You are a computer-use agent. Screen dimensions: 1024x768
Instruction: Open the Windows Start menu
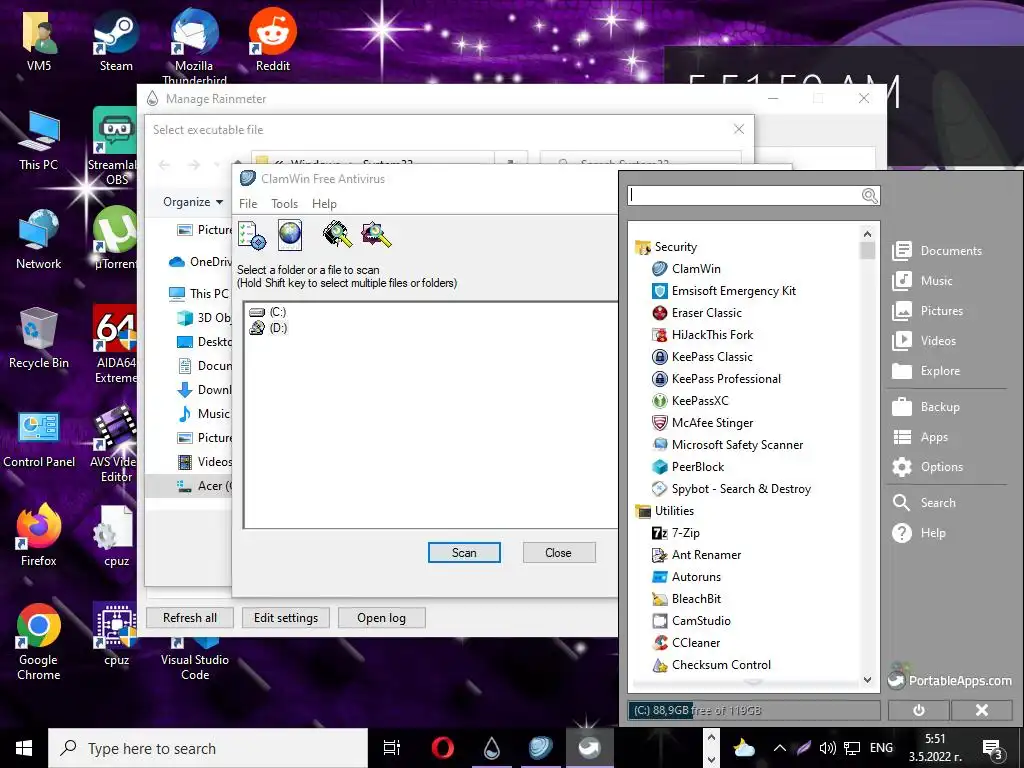[x=24, y=748]
